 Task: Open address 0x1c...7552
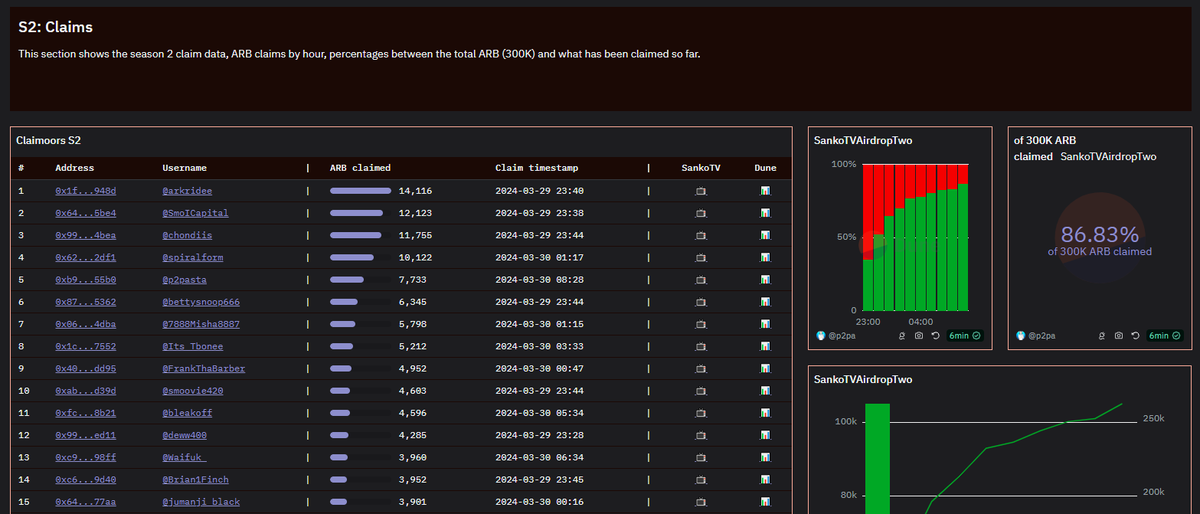pos(86,346)
